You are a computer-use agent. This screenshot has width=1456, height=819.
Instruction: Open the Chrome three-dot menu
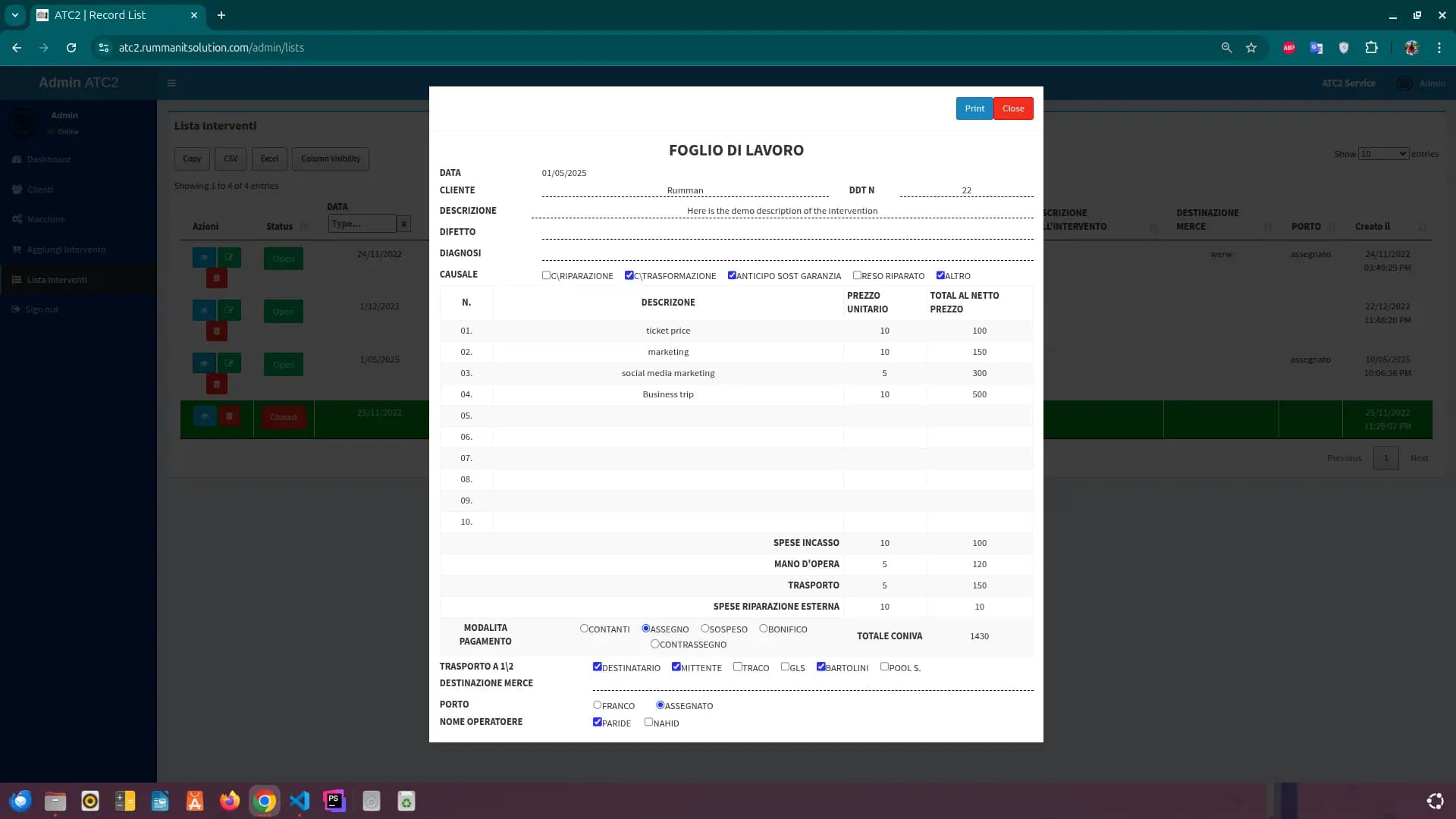coord(1439,48)
